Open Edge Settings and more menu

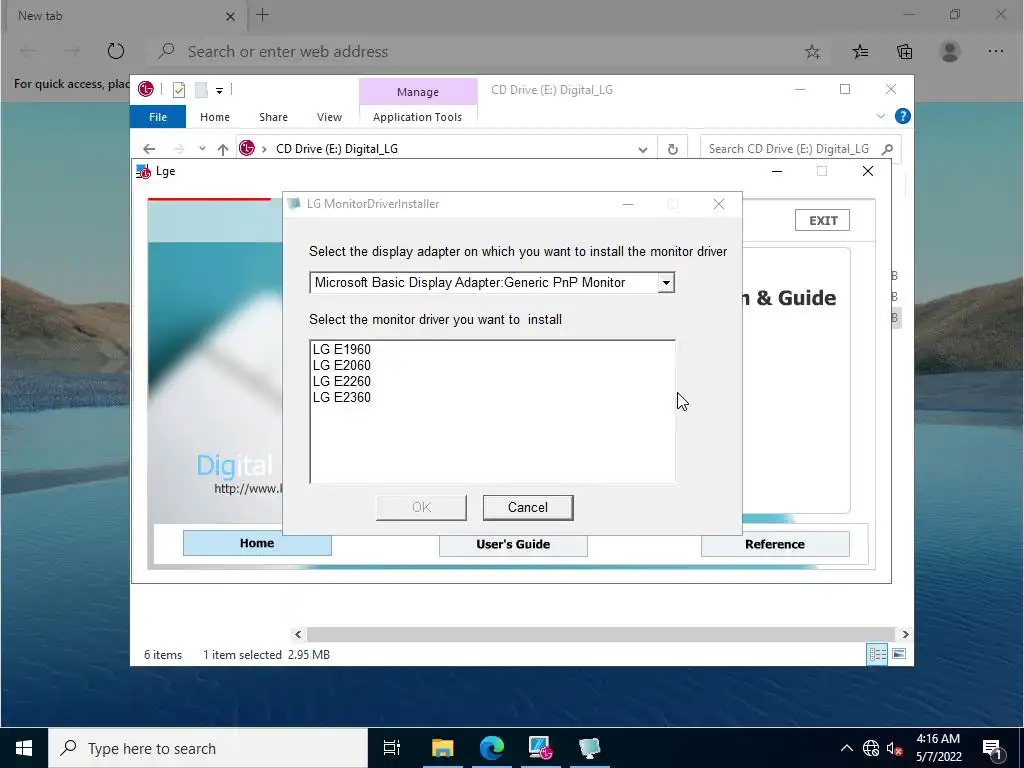995,51
